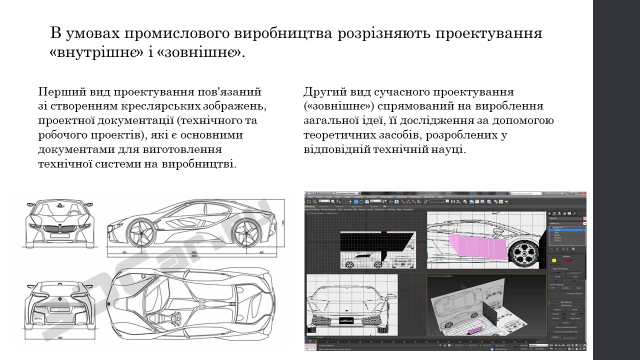Click the slide title about industrial design
This screenshot has width=640, height=360.
tap(296, 43)
